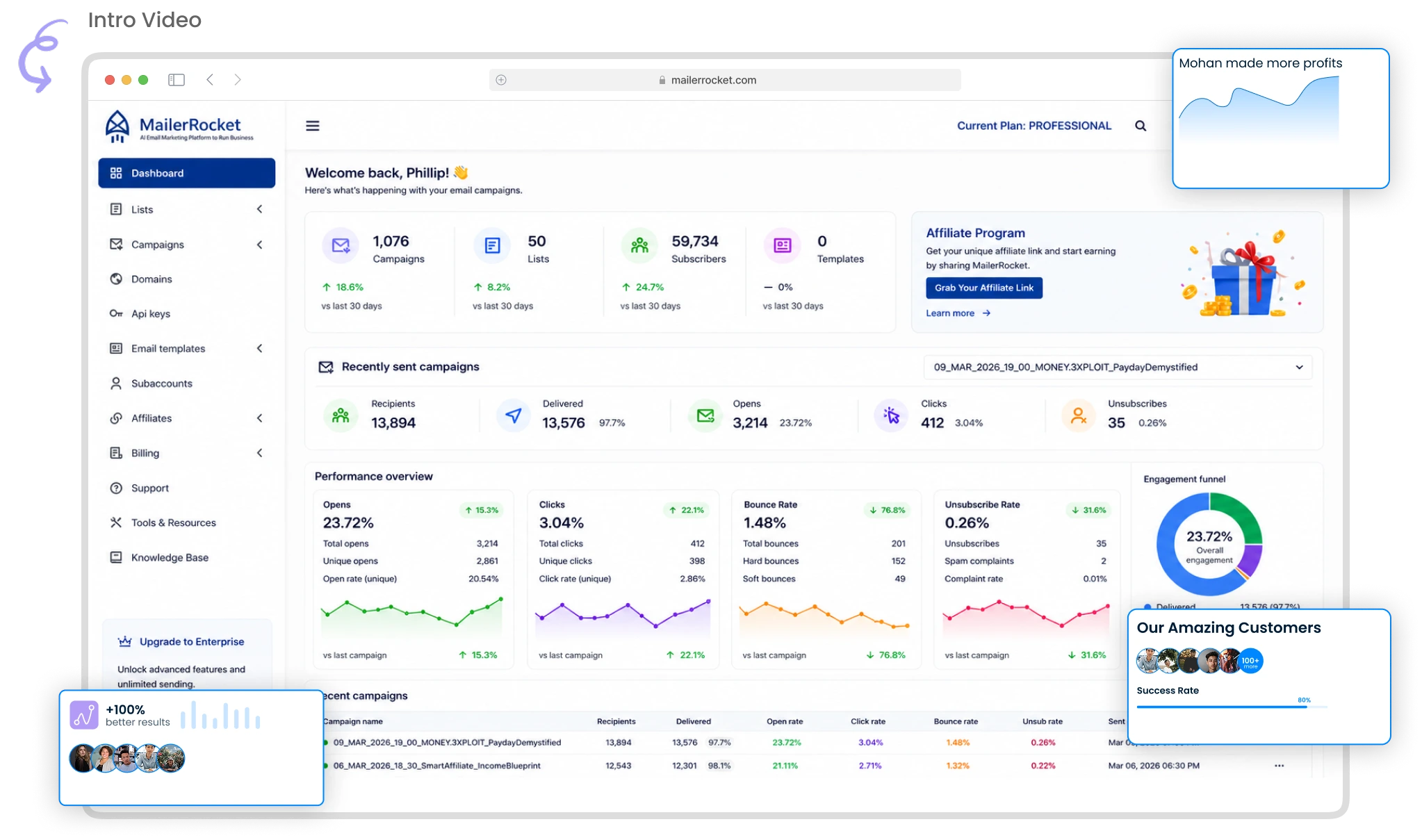Click the Unsubscribes user icon
This screenshot has width=1422, height=840.
pyautogui.click(x=1079, y=415)
